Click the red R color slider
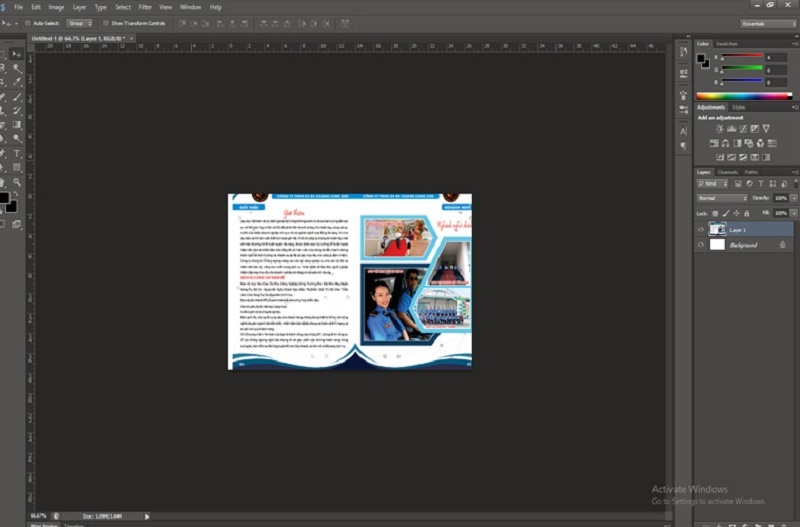 pyautogui.click(x=742, y=55)
